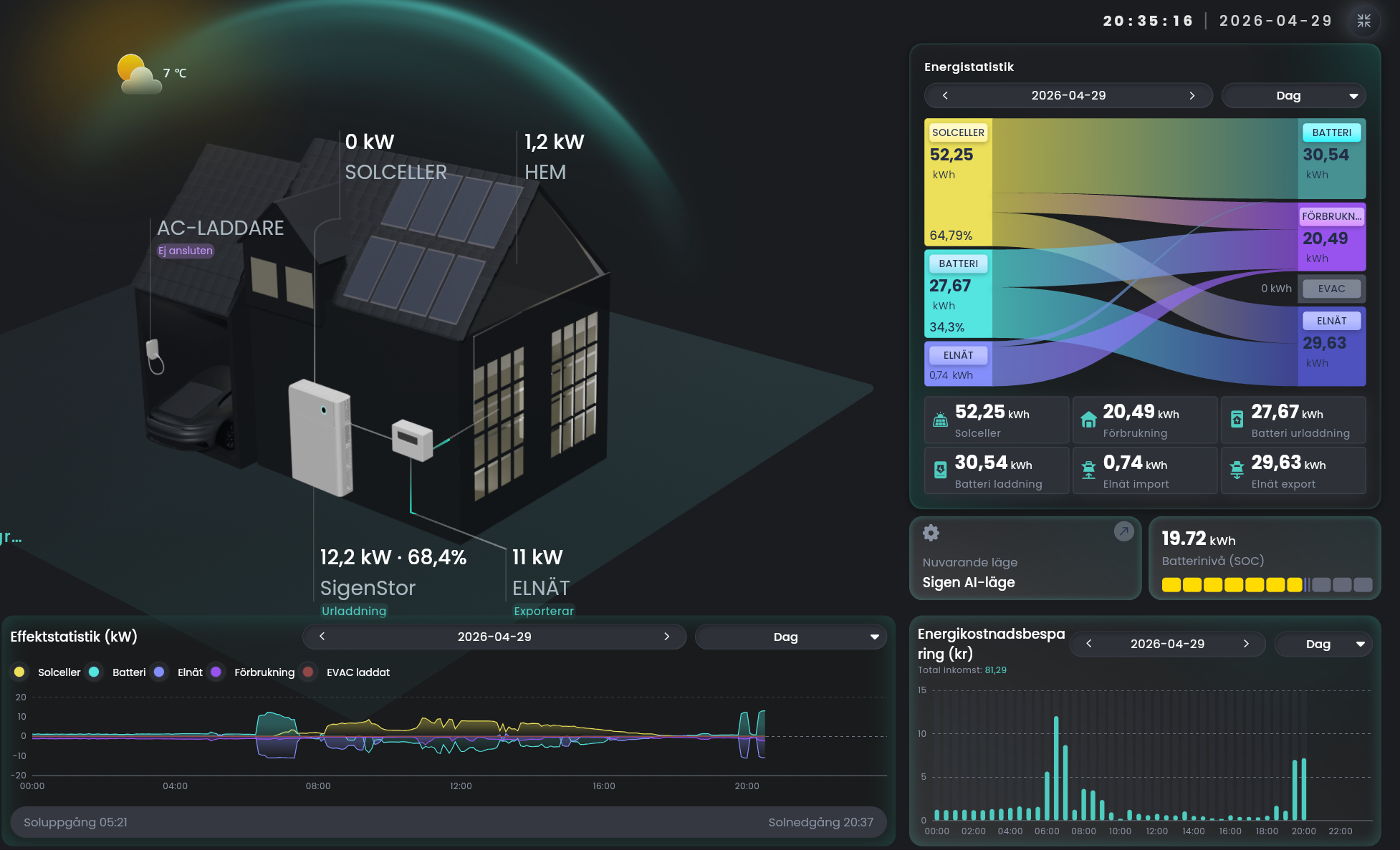Click the Solceller solar panel stat icon
The width and height of the screenshot is (1400, 850).
(x=940, y=420)
